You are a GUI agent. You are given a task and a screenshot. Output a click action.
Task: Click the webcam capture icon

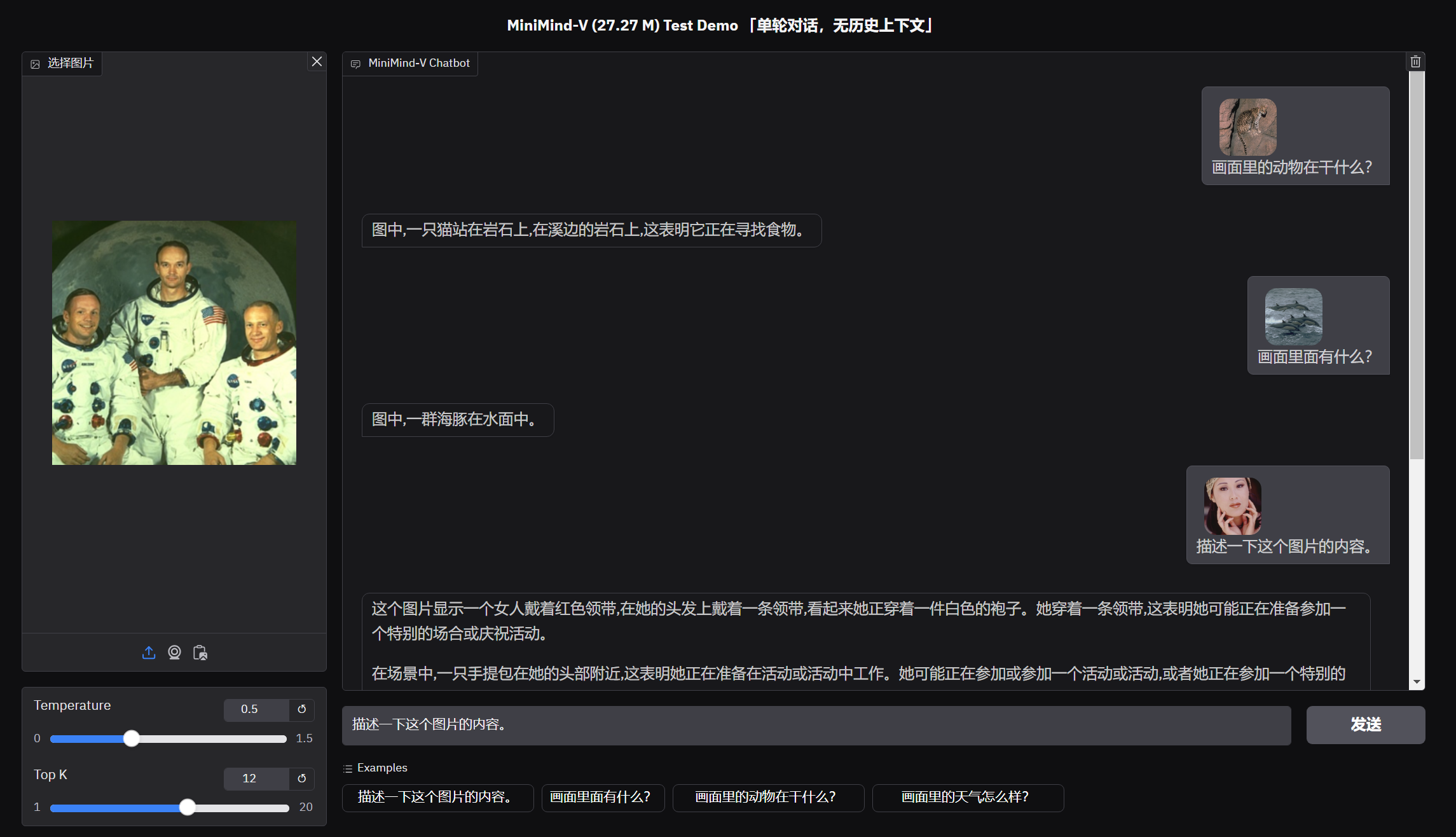click(x=174, y=653)
